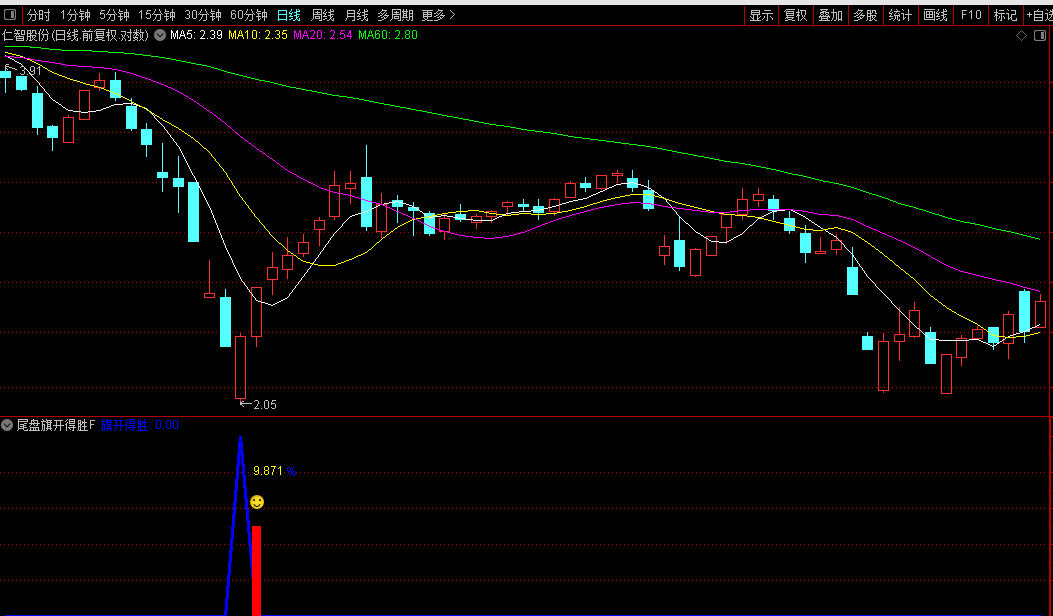Click the red signal bar in indicator panel

pyautogui.click(x=256, y=570)
